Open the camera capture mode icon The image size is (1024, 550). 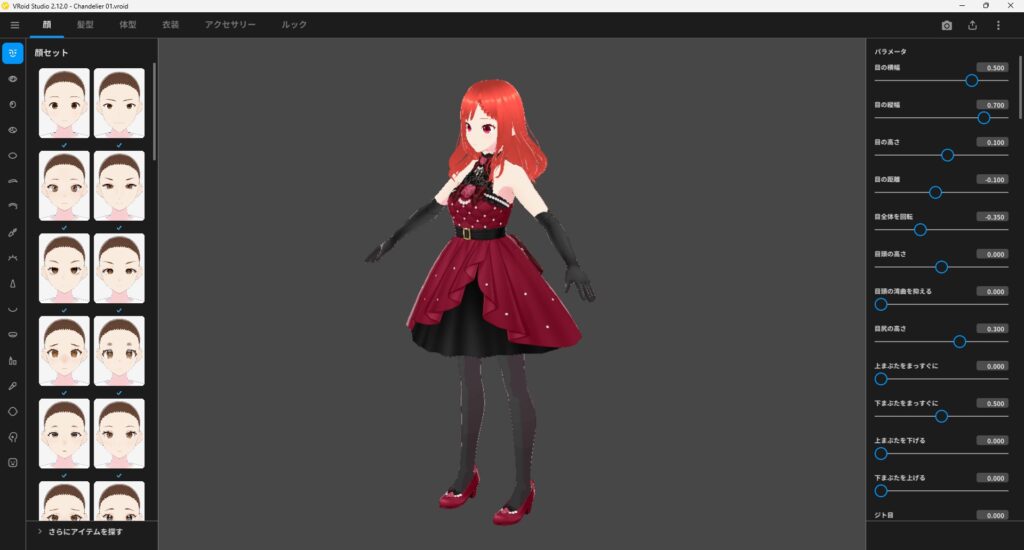coord(946,25)
